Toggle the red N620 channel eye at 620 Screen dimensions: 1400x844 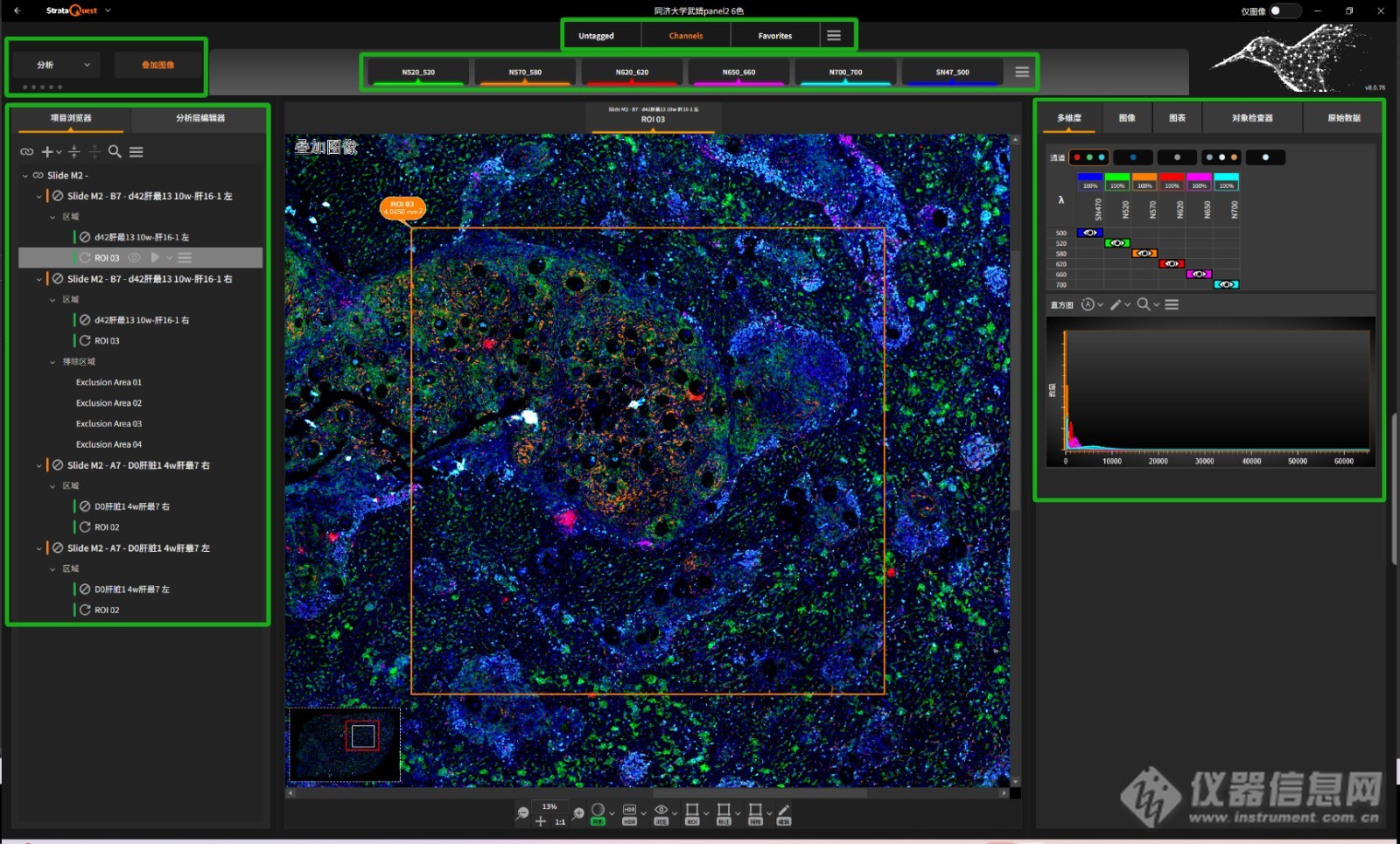click(1172, 263)
